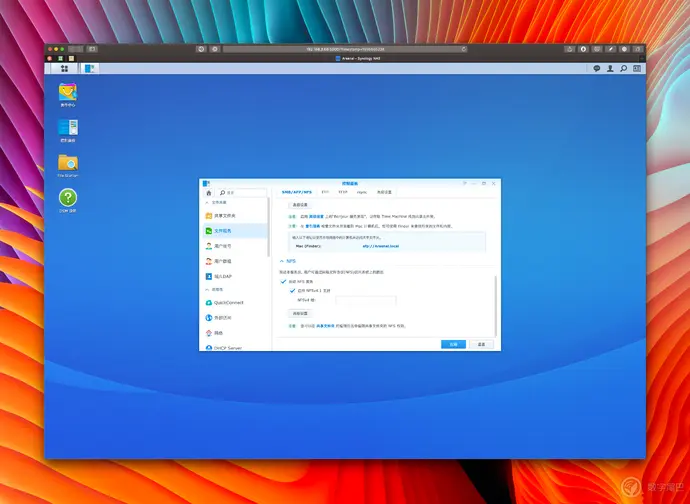The height and width of the screenshot is (504, 690).
Task: Switch to the TFTP tab
Action: pyautogui.click(x=343, y=192)
